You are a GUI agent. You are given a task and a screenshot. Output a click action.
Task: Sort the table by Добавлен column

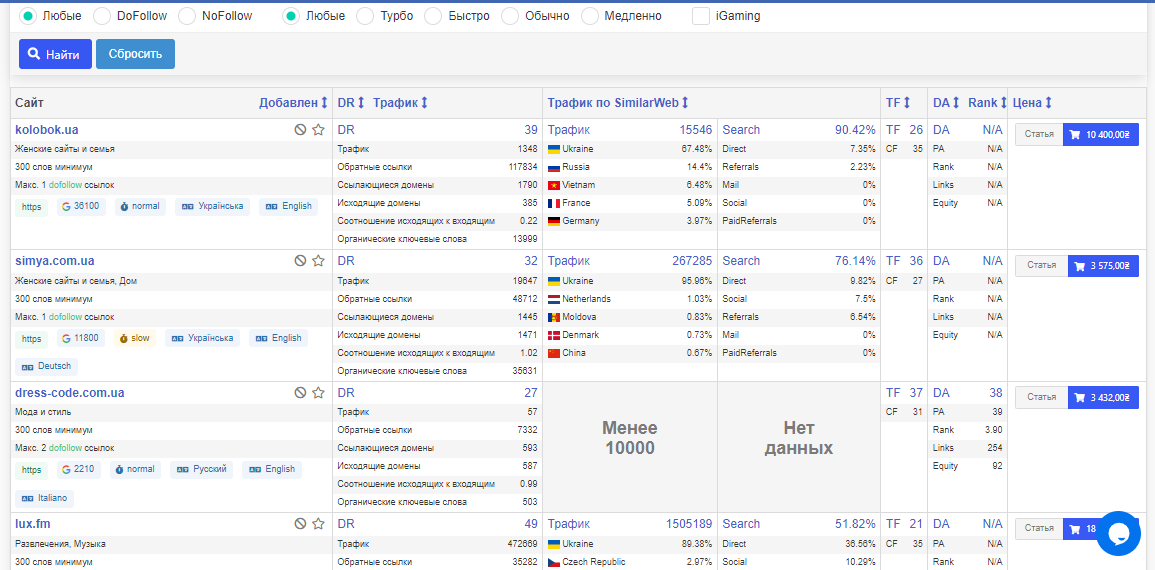(x=293, y=103)
